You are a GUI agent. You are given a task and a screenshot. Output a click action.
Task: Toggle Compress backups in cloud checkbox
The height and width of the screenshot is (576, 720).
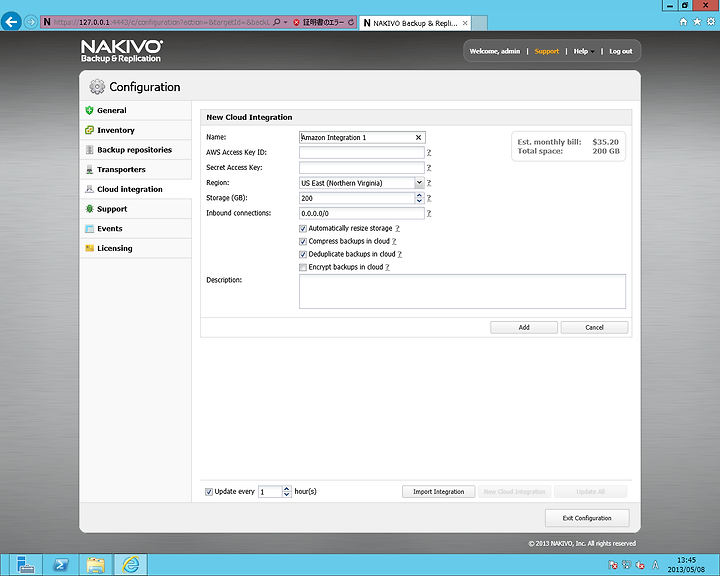303,241
